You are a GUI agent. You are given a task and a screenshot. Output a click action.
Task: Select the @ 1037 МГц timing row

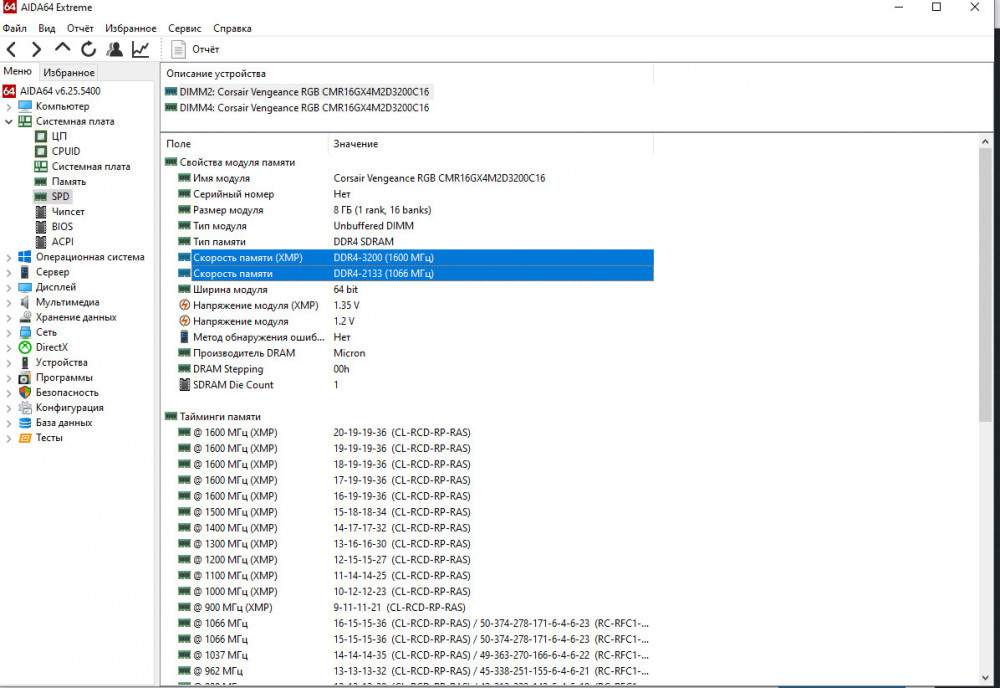415,655
